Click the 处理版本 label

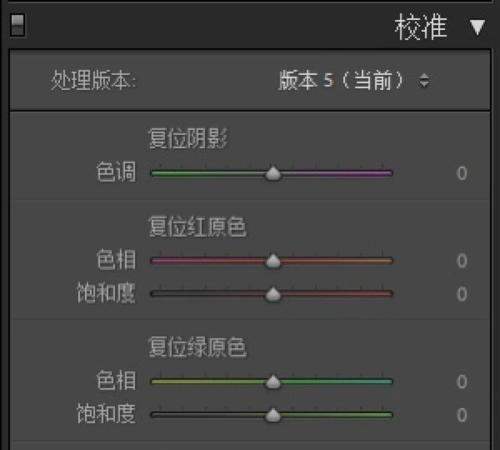point(93,80)
